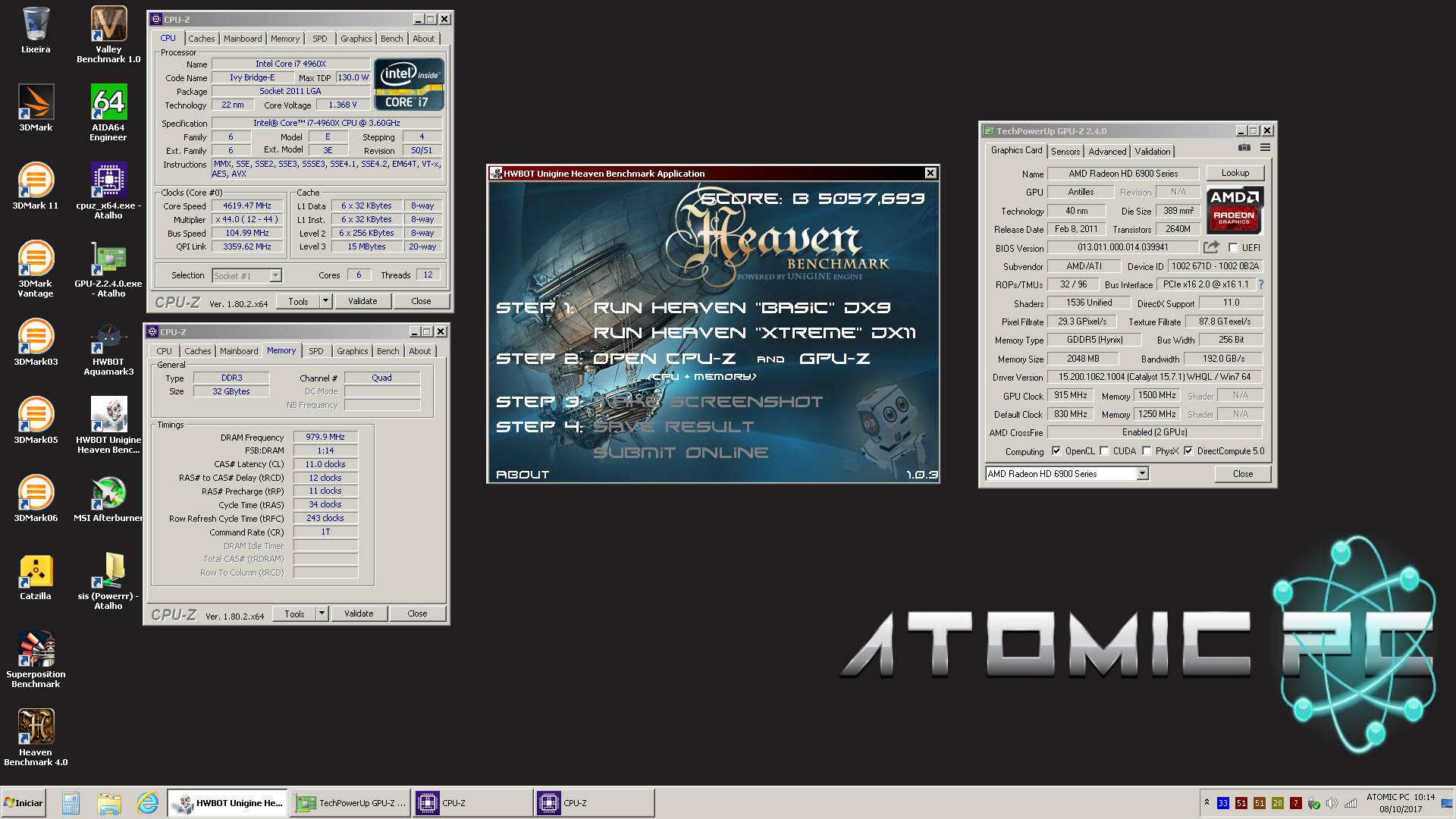The height and width of the screenshot is (819, 1456).
Task: Open AMD Radeon HD 6900 Series GPU selector
Action: tap(1066, 474)
